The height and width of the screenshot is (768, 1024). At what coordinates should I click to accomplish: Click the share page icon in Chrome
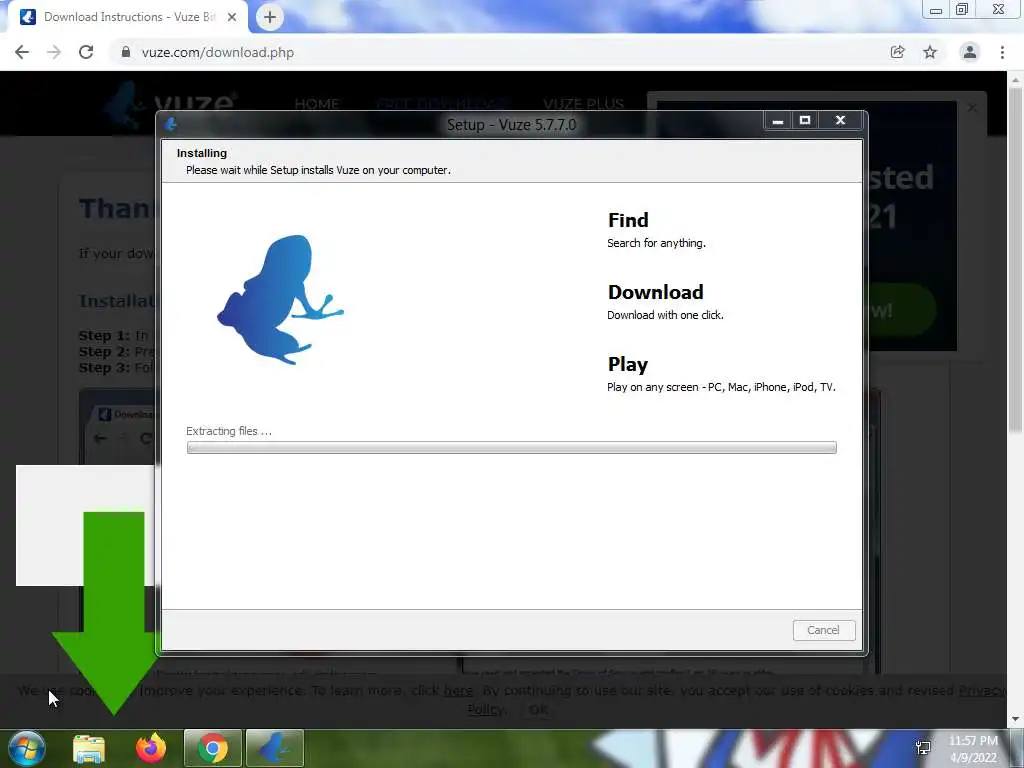pyautogui.click(x=897, y=52)
